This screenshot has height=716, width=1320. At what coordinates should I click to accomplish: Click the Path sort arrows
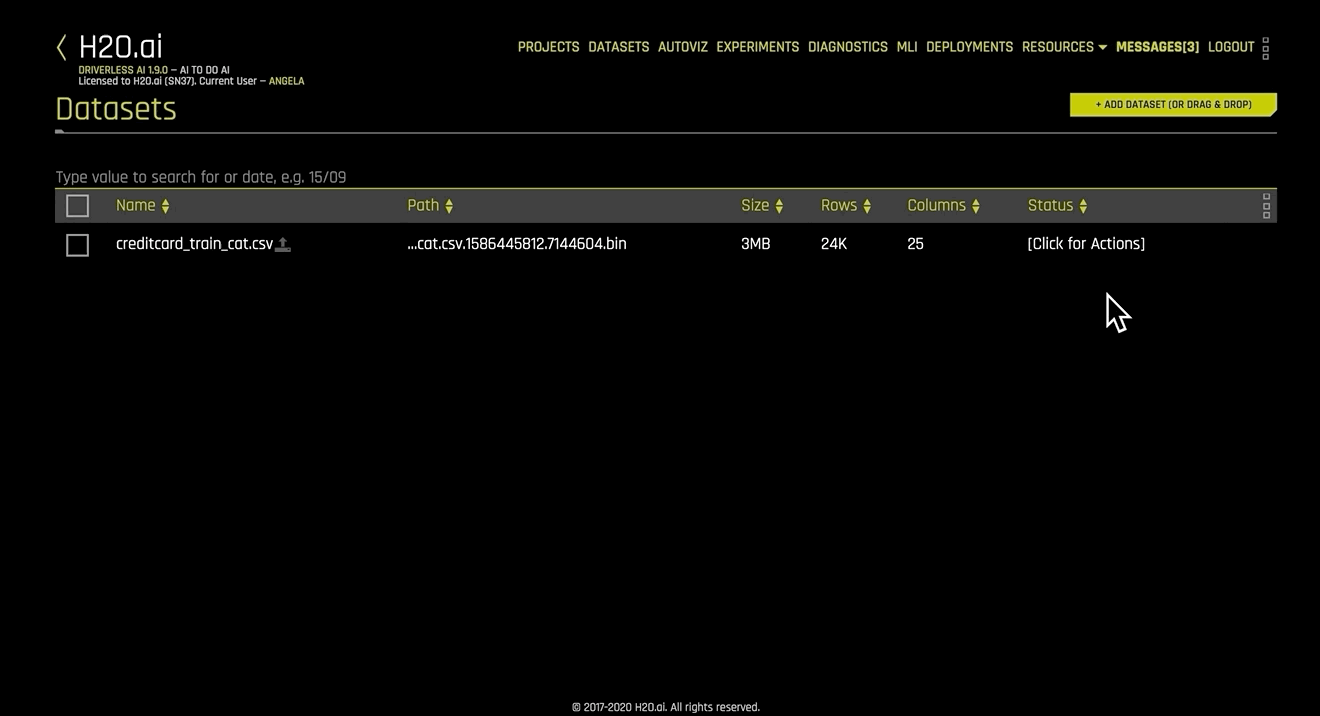coord(448,205)
